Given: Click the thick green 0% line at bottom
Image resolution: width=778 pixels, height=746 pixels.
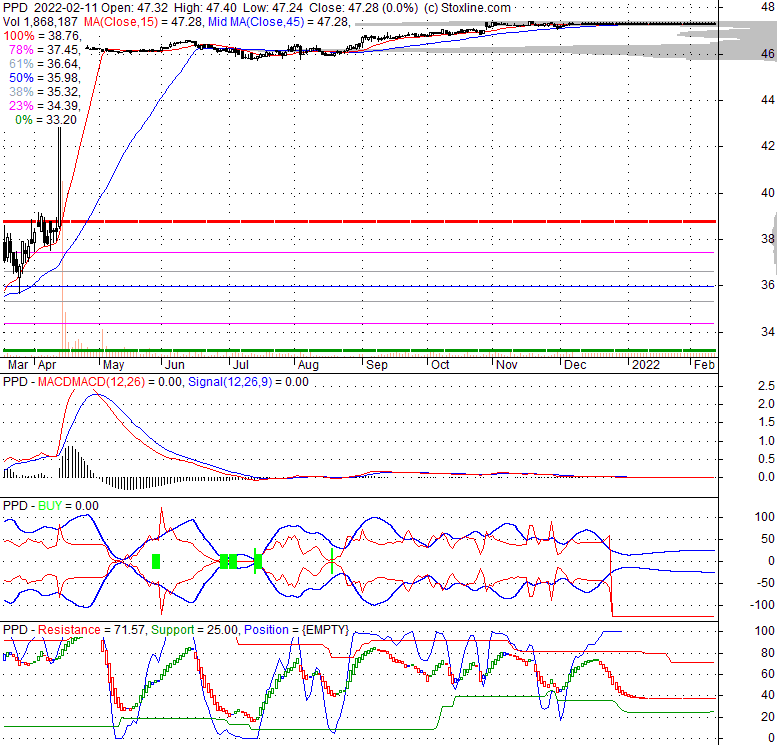Looking at the screenshot, I should click(359, 351).
